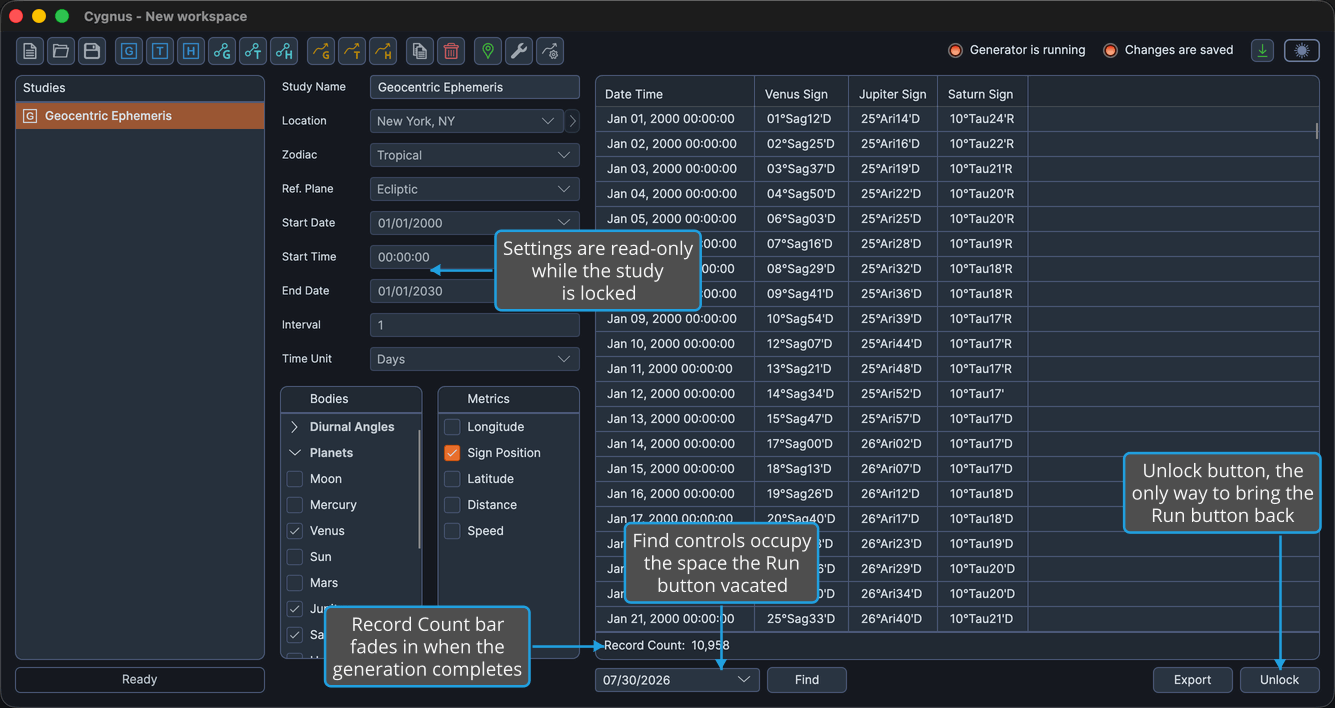
Task: Open Ref. Plane dropdown set to Ecliptic
Action: pos(475,189)
